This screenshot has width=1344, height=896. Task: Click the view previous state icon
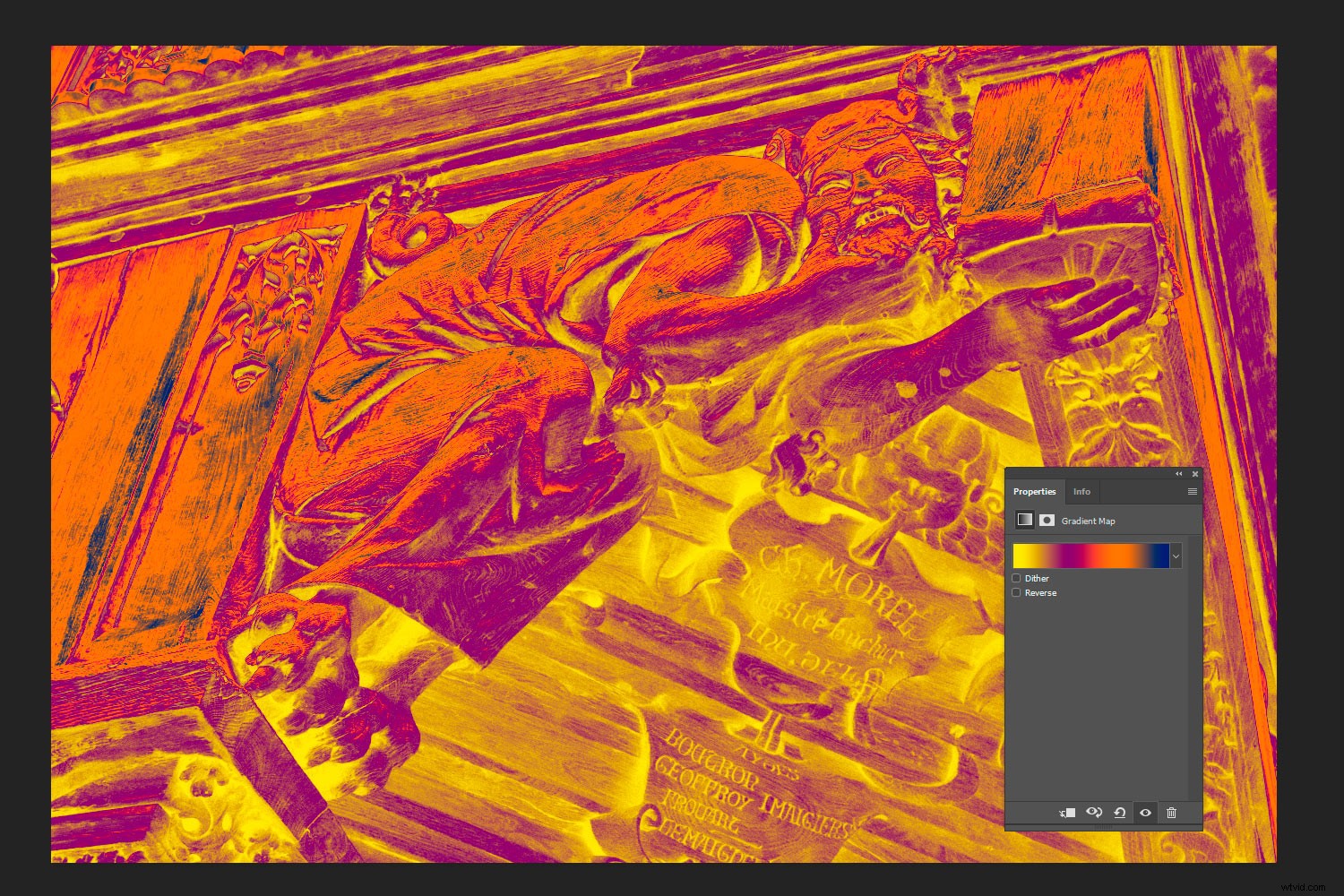pos(1094,813)
